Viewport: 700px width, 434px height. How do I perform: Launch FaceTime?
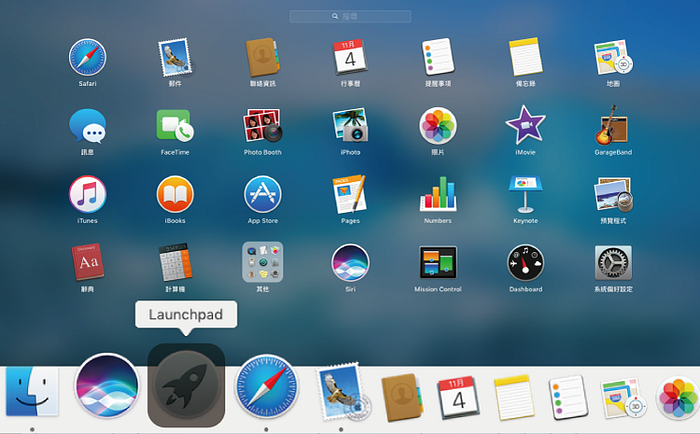coord(175,125)
